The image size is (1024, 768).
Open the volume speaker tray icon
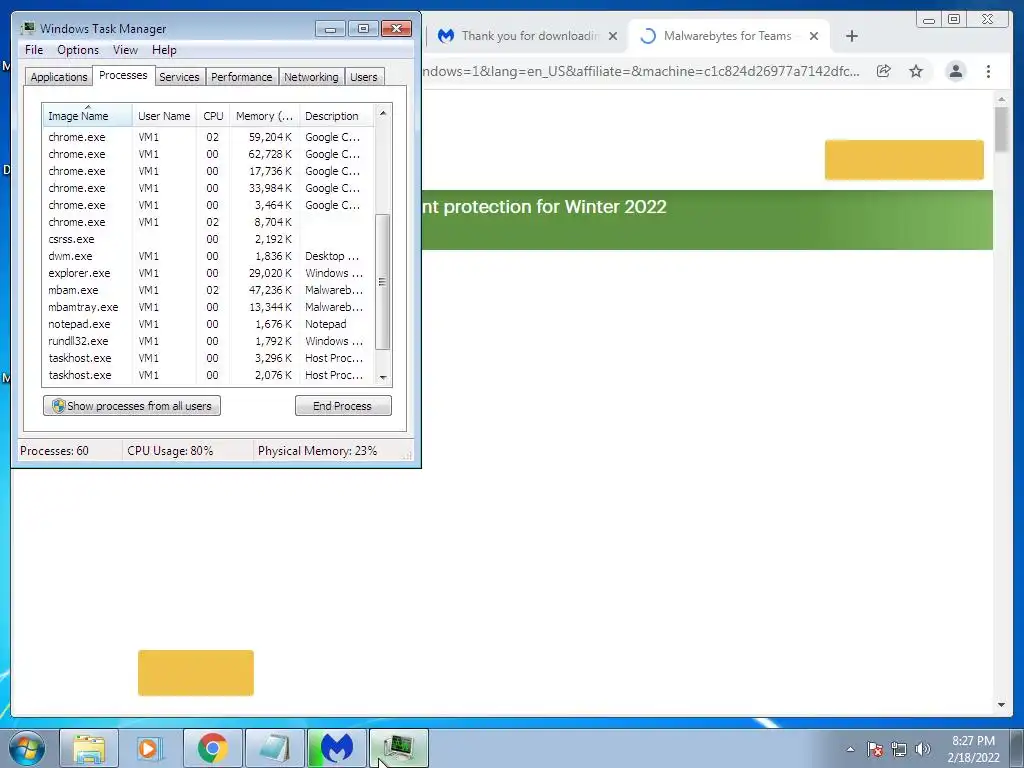923,749
